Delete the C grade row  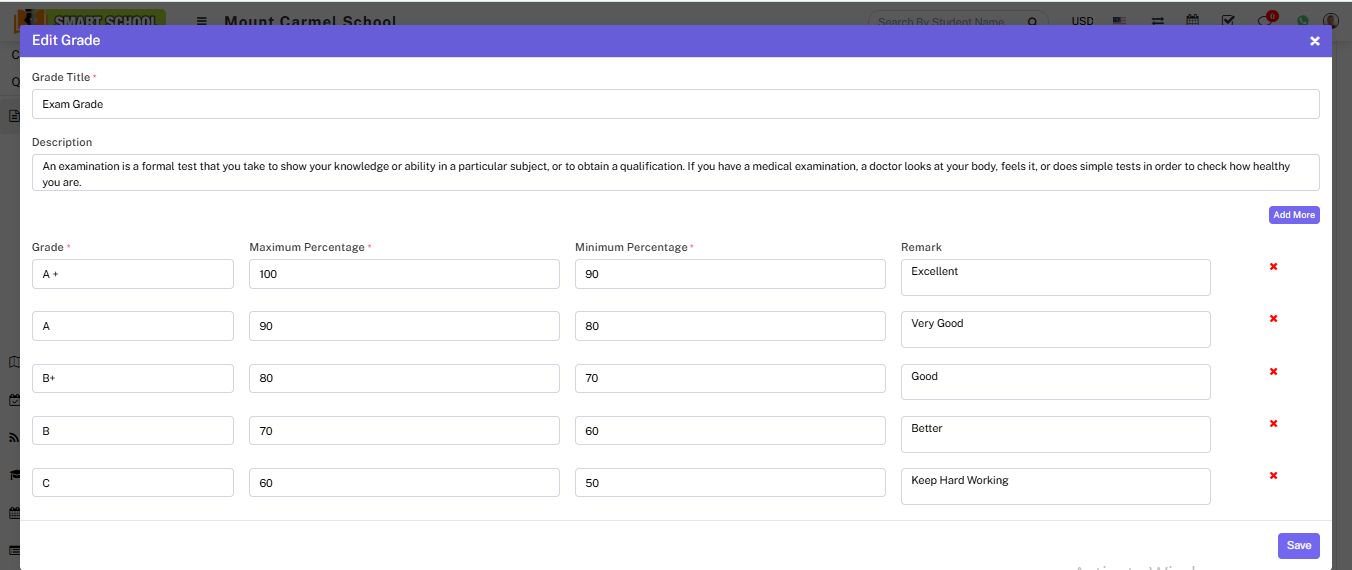pos(1273,476)
